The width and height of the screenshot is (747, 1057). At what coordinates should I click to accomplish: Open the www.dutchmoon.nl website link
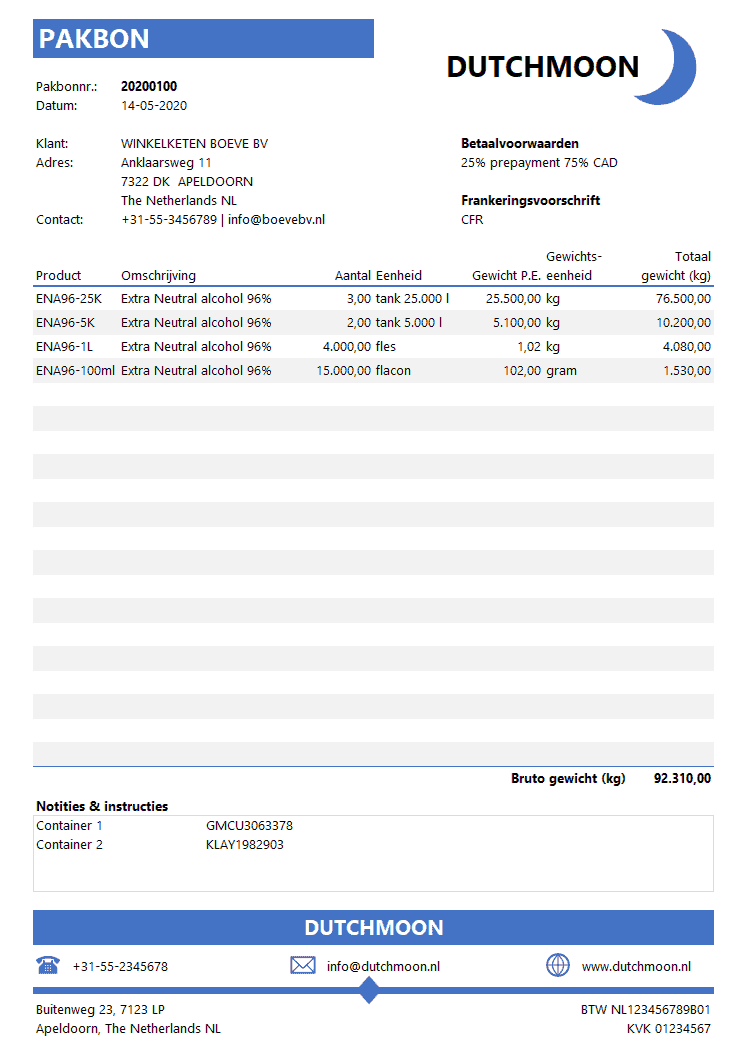click(x=635, y=967)
